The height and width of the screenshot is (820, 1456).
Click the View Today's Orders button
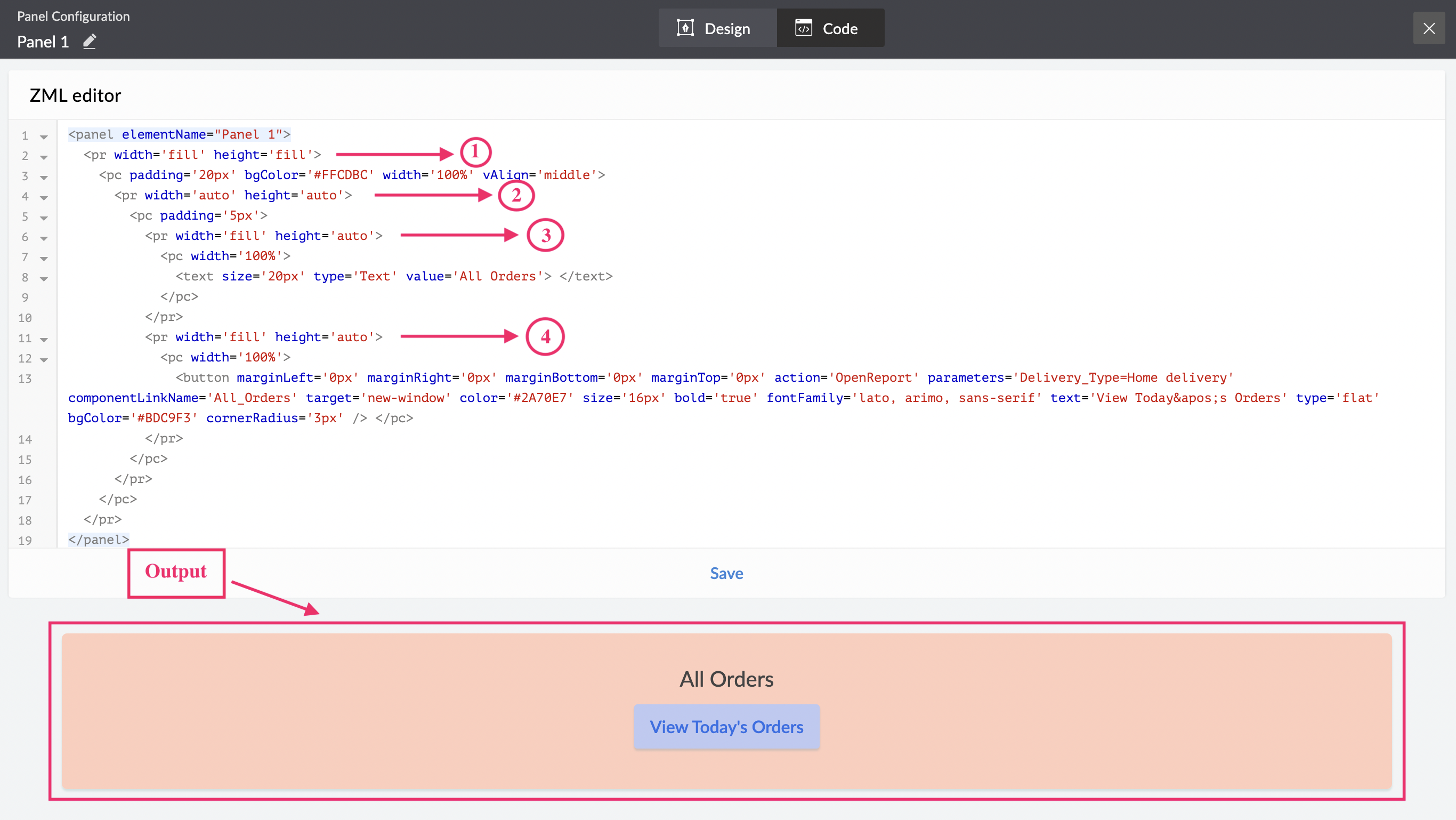click(726, 727)
